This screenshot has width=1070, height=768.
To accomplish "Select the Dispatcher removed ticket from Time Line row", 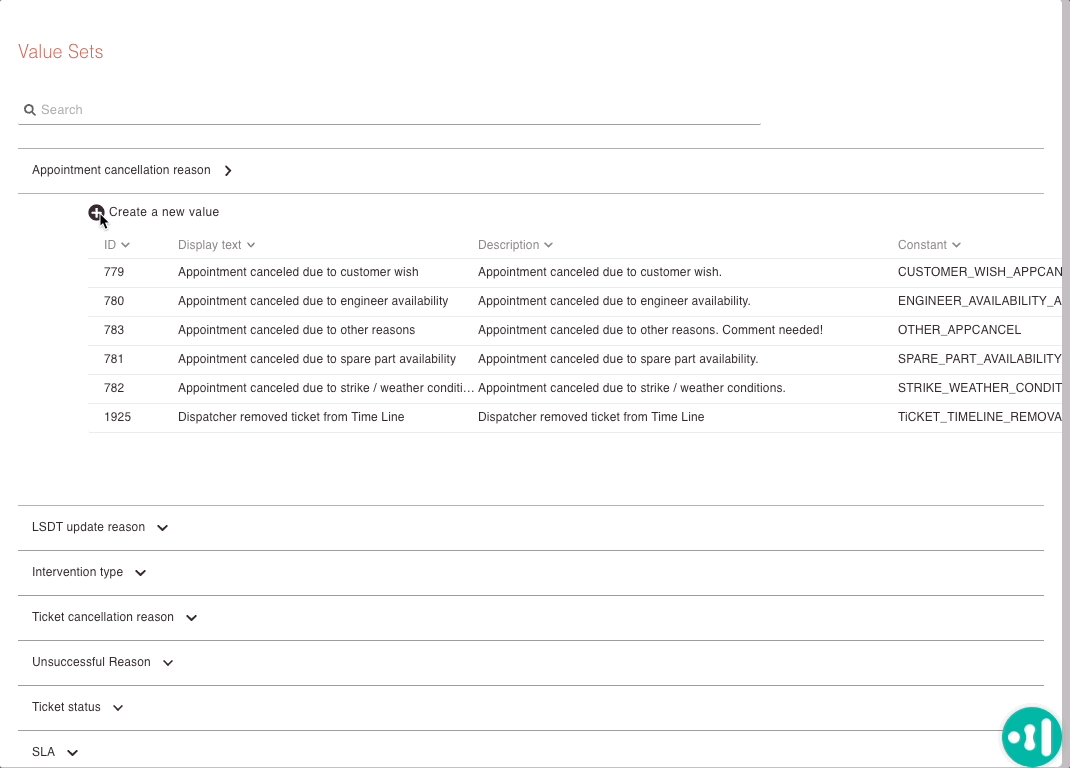I will pos(400,417).
